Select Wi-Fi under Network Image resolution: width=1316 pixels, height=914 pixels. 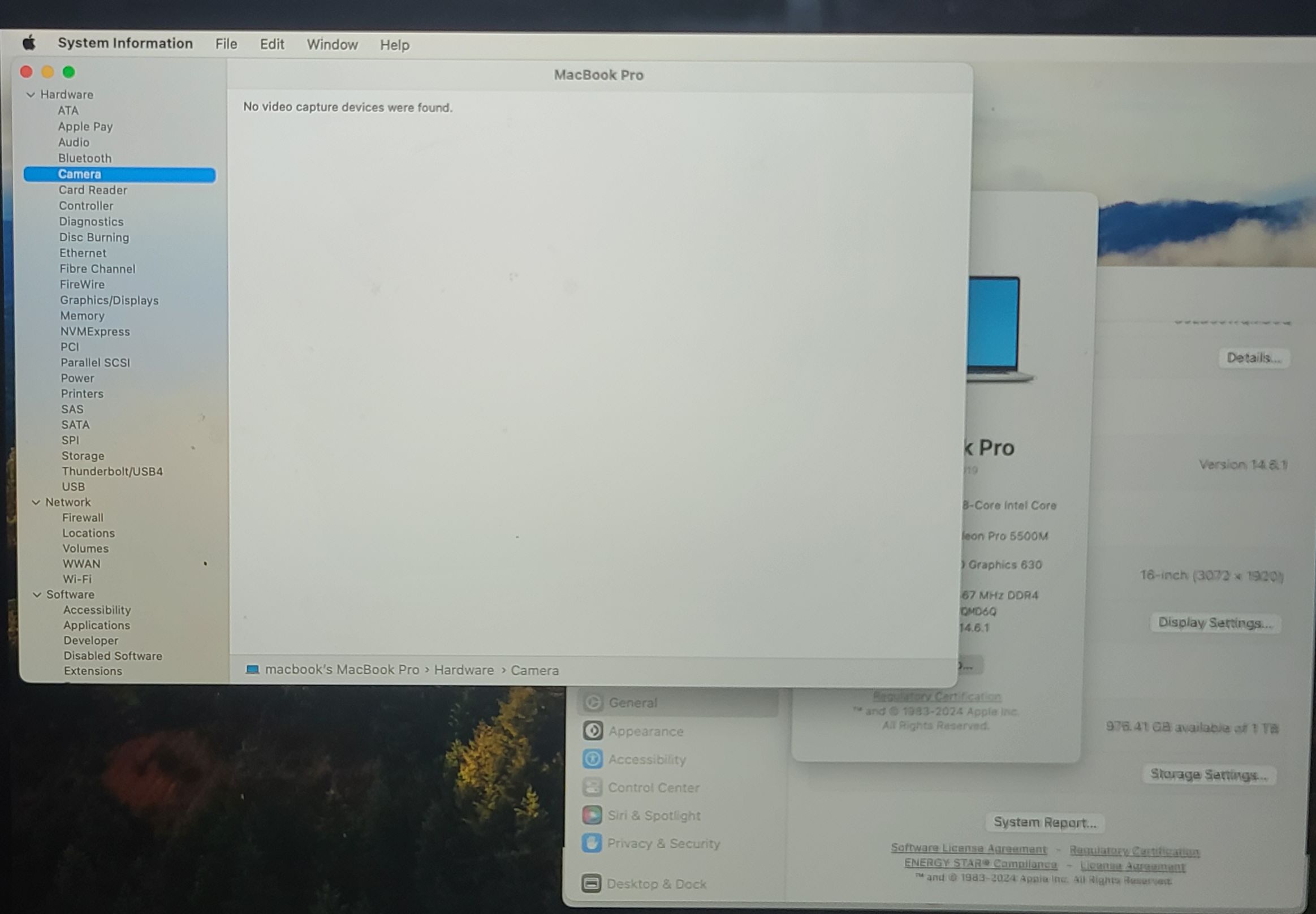click(77, 579)
